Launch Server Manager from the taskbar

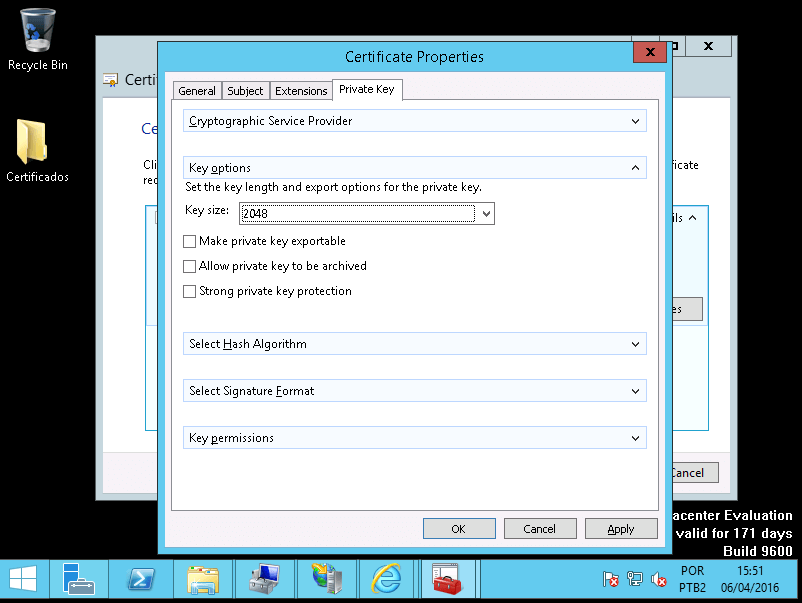pyautogui.click(x=79, y=579)
